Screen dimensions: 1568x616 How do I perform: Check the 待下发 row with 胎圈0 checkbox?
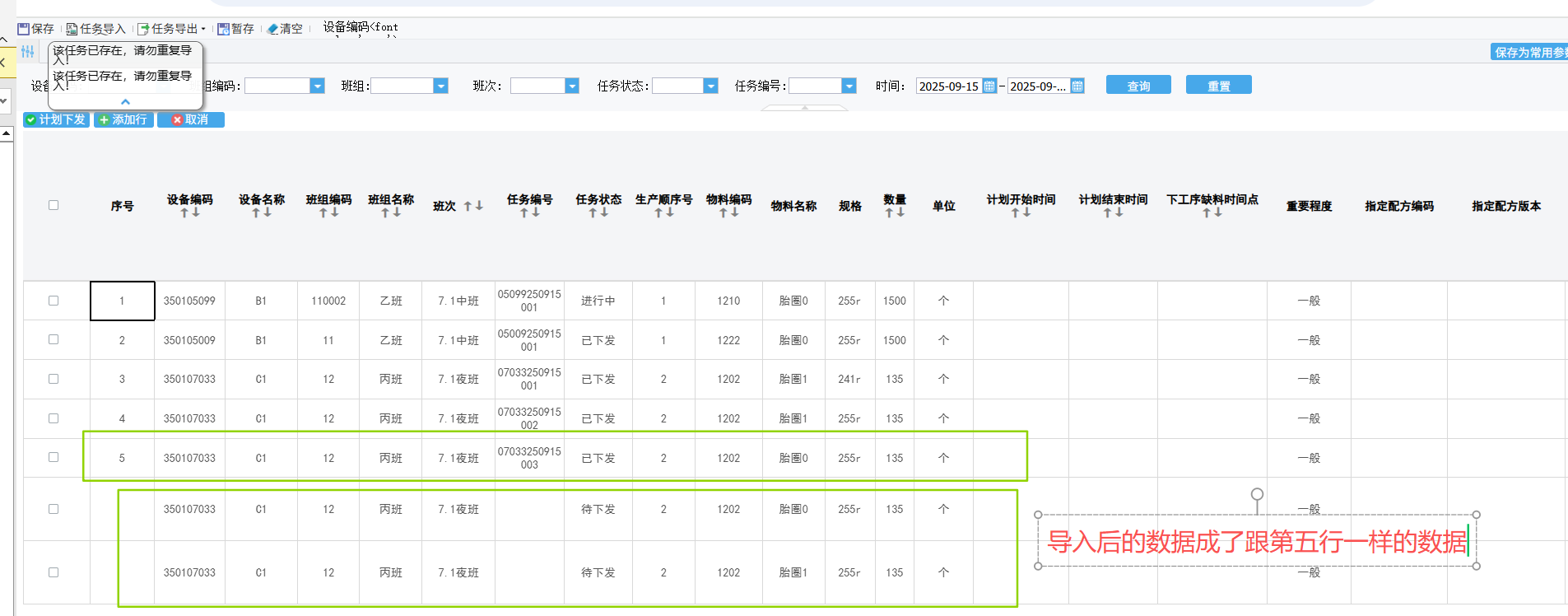(x=54, y=509)
